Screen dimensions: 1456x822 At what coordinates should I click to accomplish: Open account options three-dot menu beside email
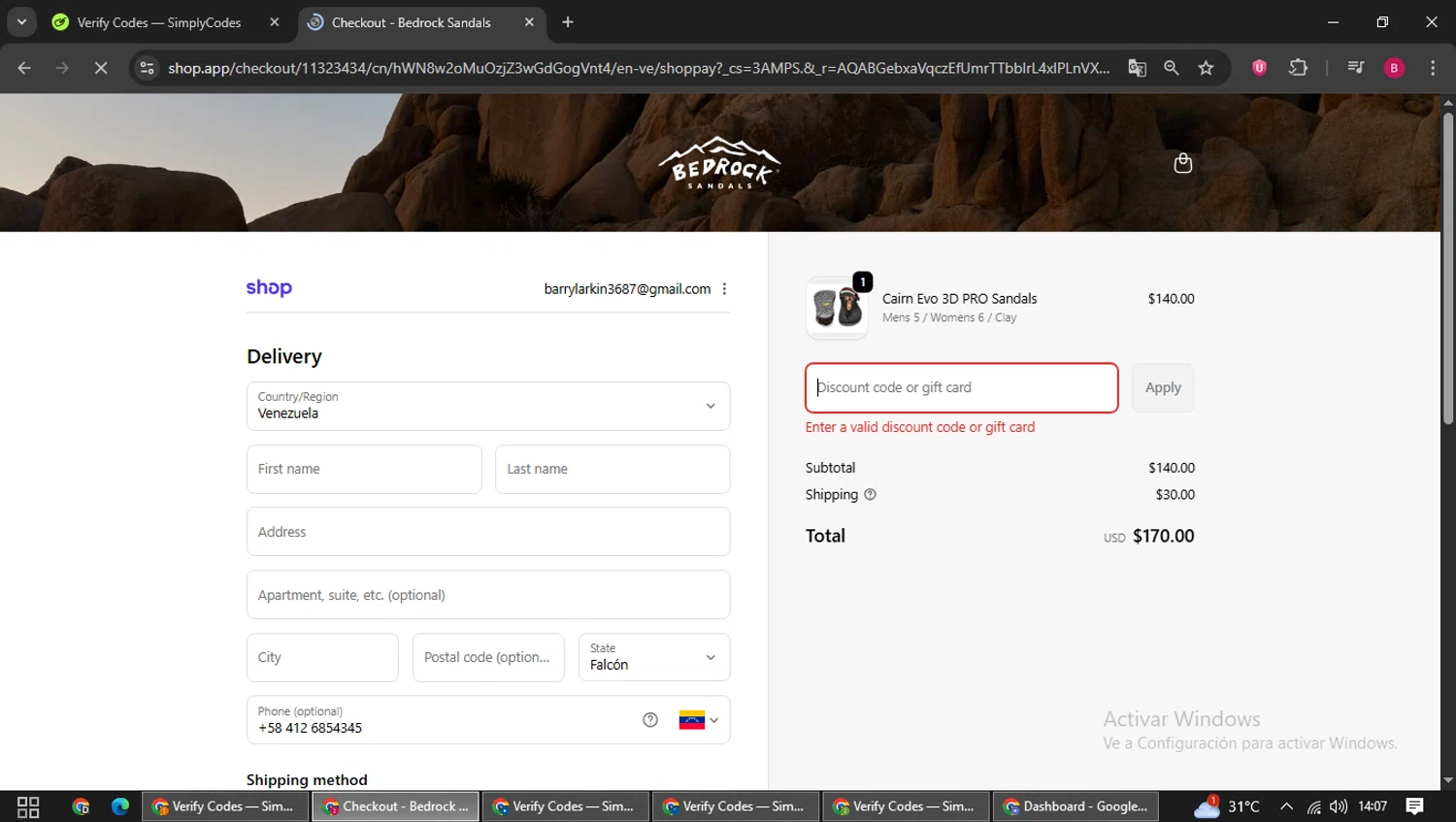(x=724, y=289)
